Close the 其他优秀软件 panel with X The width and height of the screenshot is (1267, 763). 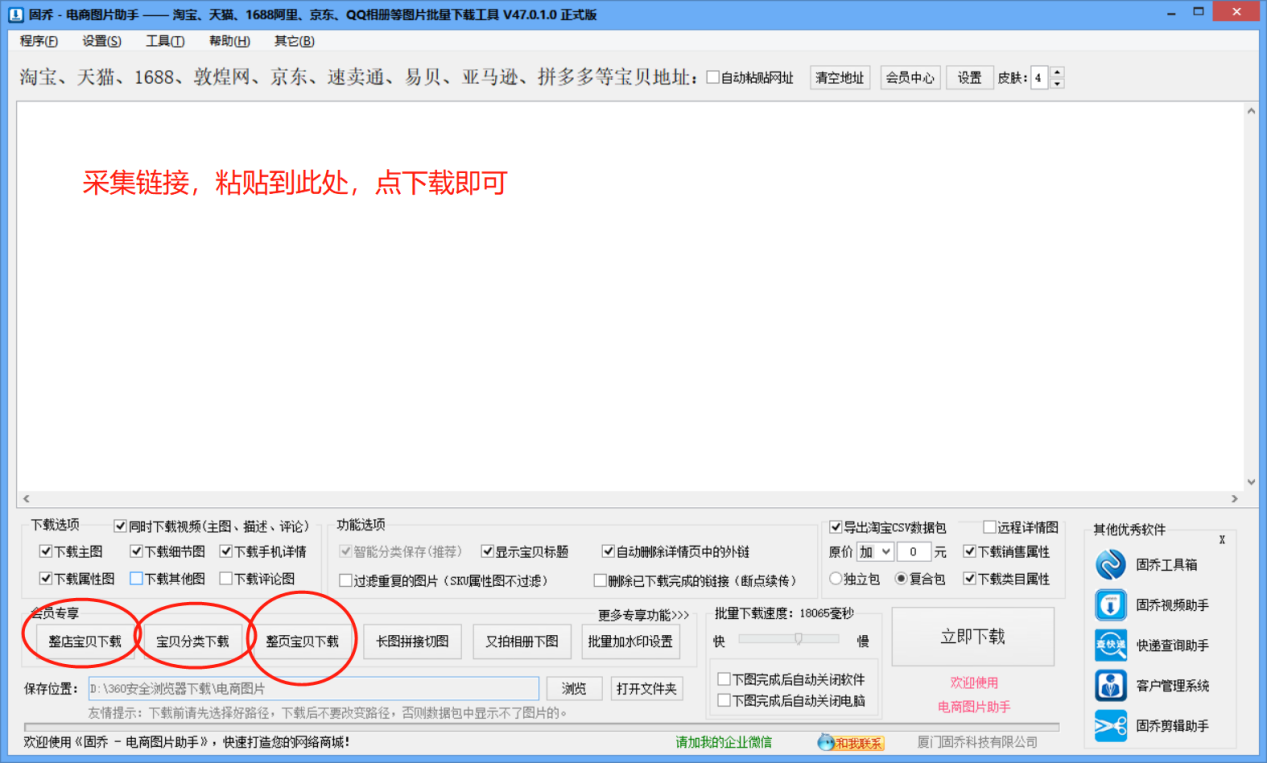(x=1222, y=540)
